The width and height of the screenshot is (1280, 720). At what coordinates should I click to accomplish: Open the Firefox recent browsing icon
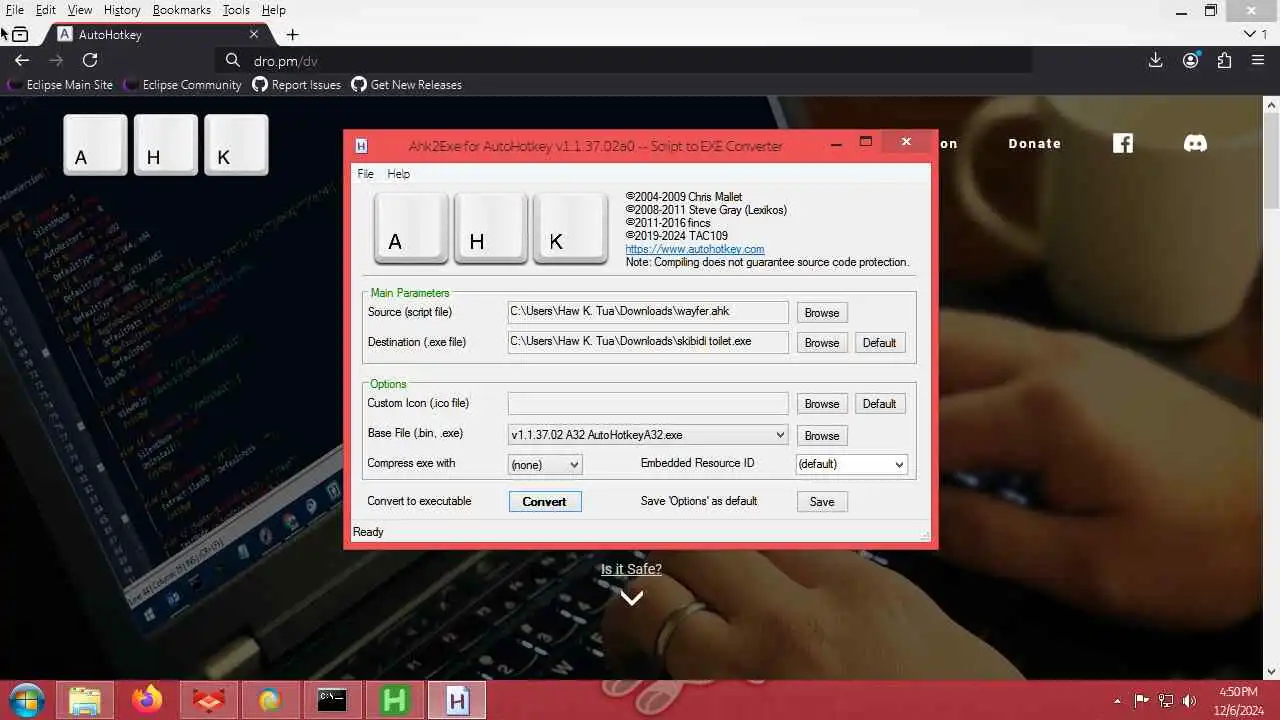(x=19, y=34)
